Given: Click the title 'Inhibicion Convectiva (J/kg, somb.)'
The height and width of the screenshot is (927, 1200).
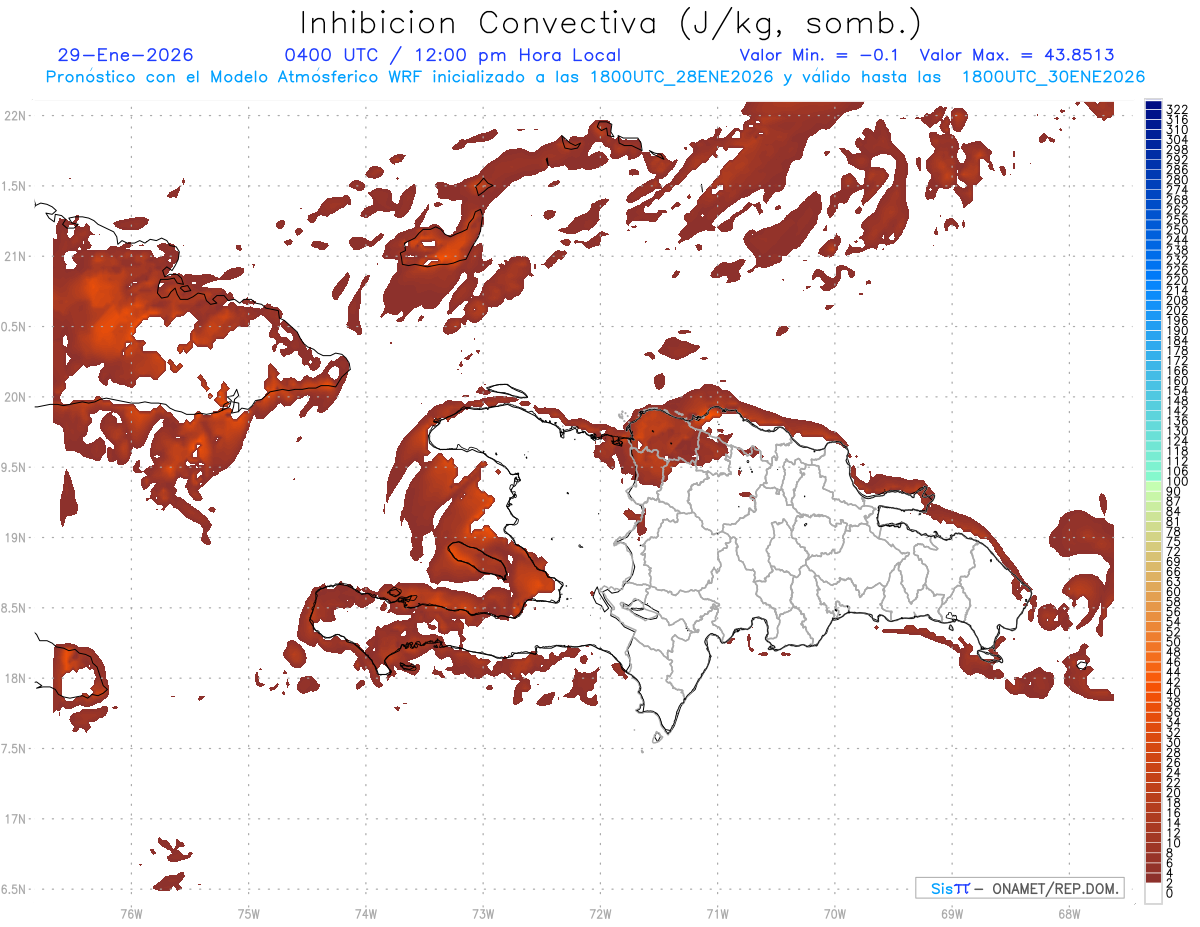Looking at the screenshot, I should coord(610,24).
